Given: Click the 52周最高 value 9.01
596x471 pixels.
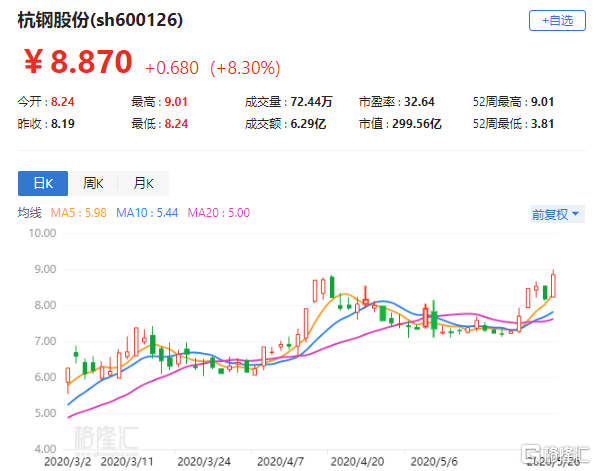Looking at the screenshot, I should tap(542, 102).
